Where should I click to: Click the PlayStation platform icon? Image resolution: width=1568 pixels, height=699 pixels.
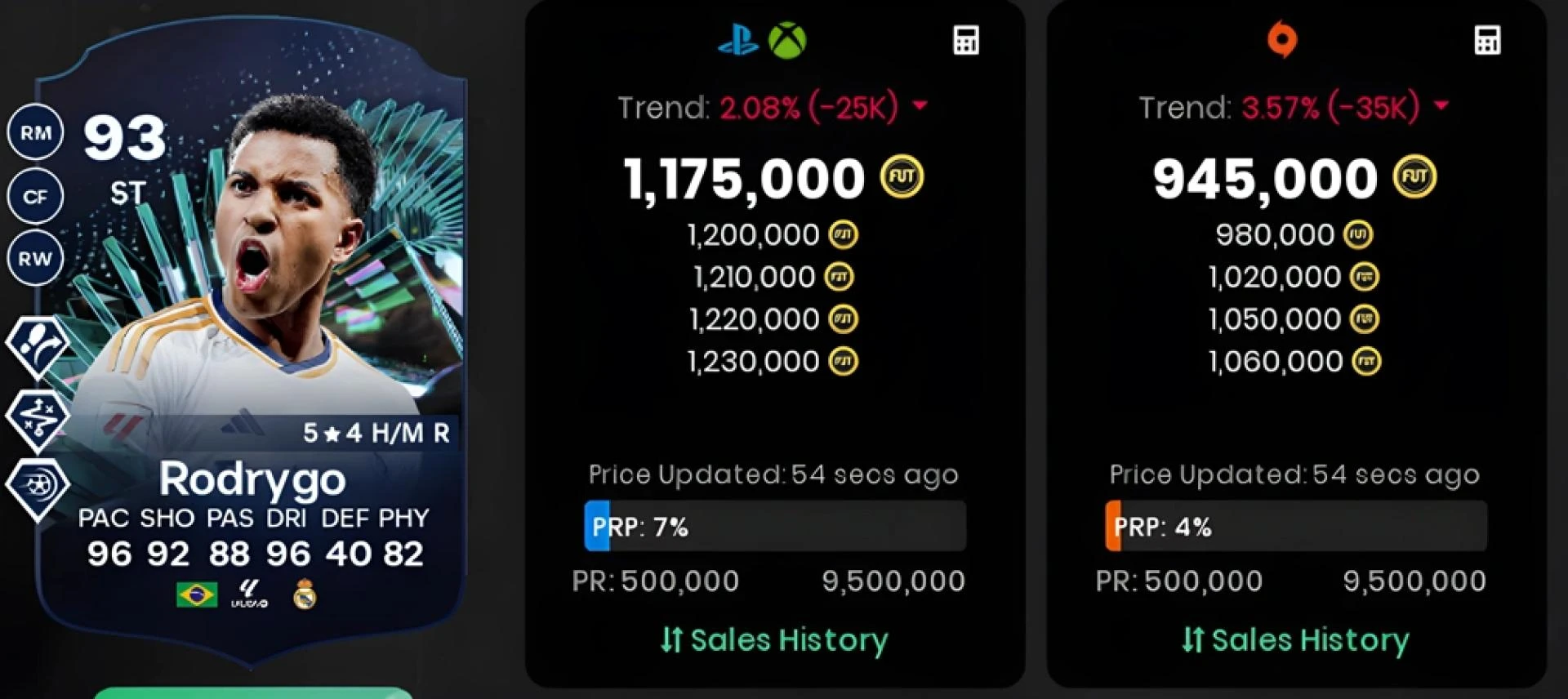click(738, 39)
